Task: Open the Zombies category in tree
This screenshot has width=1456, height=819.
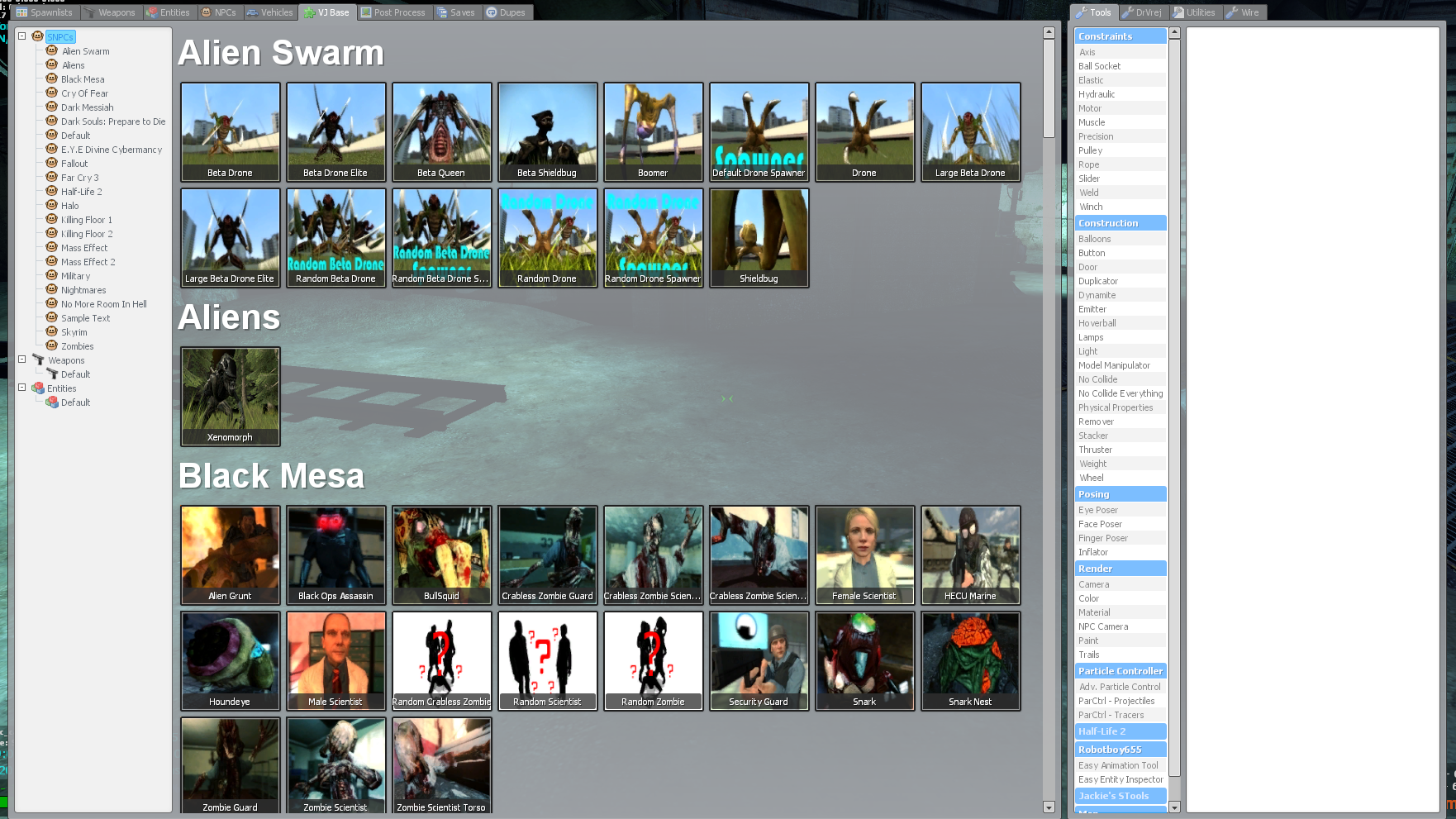Action: 77,346
